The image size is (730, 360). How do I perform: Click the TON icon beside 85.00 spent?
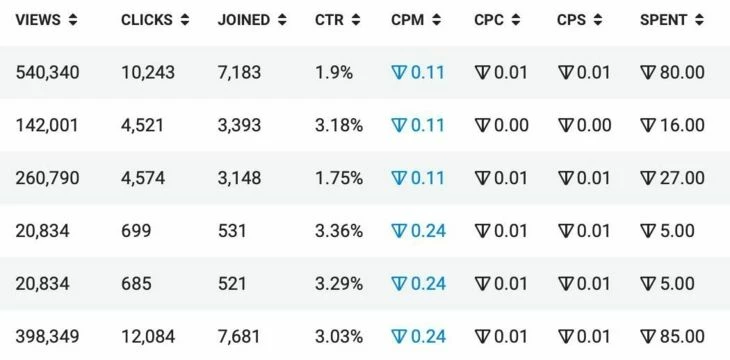(x=648, y=336)
